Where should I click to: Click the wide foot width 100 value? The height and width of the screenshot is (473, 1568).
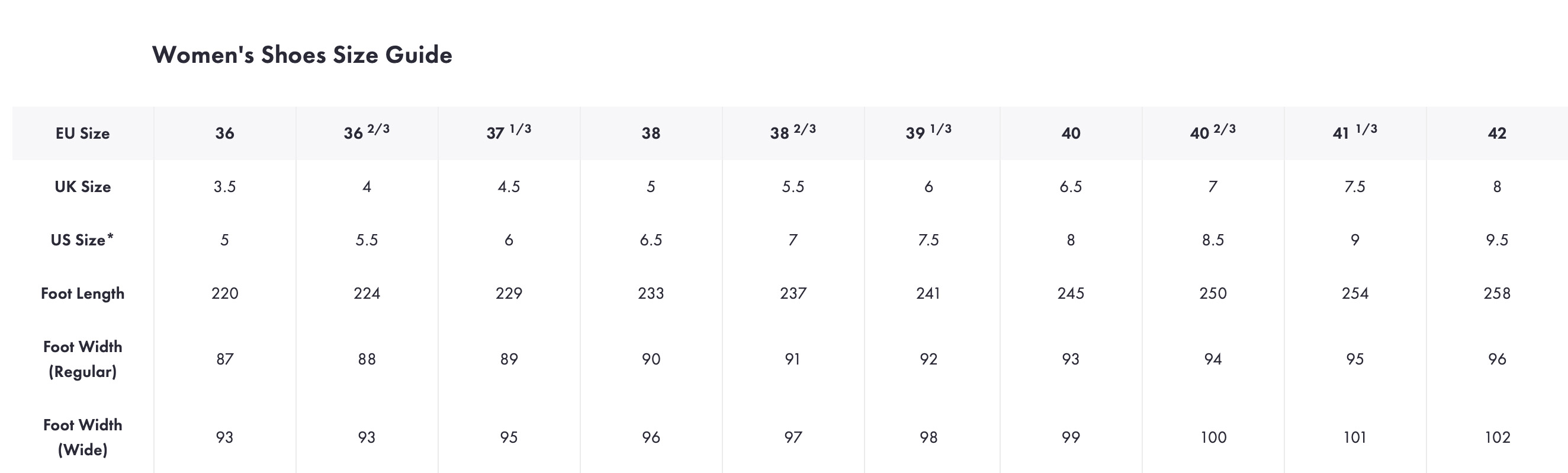[x=1213, y=437]
